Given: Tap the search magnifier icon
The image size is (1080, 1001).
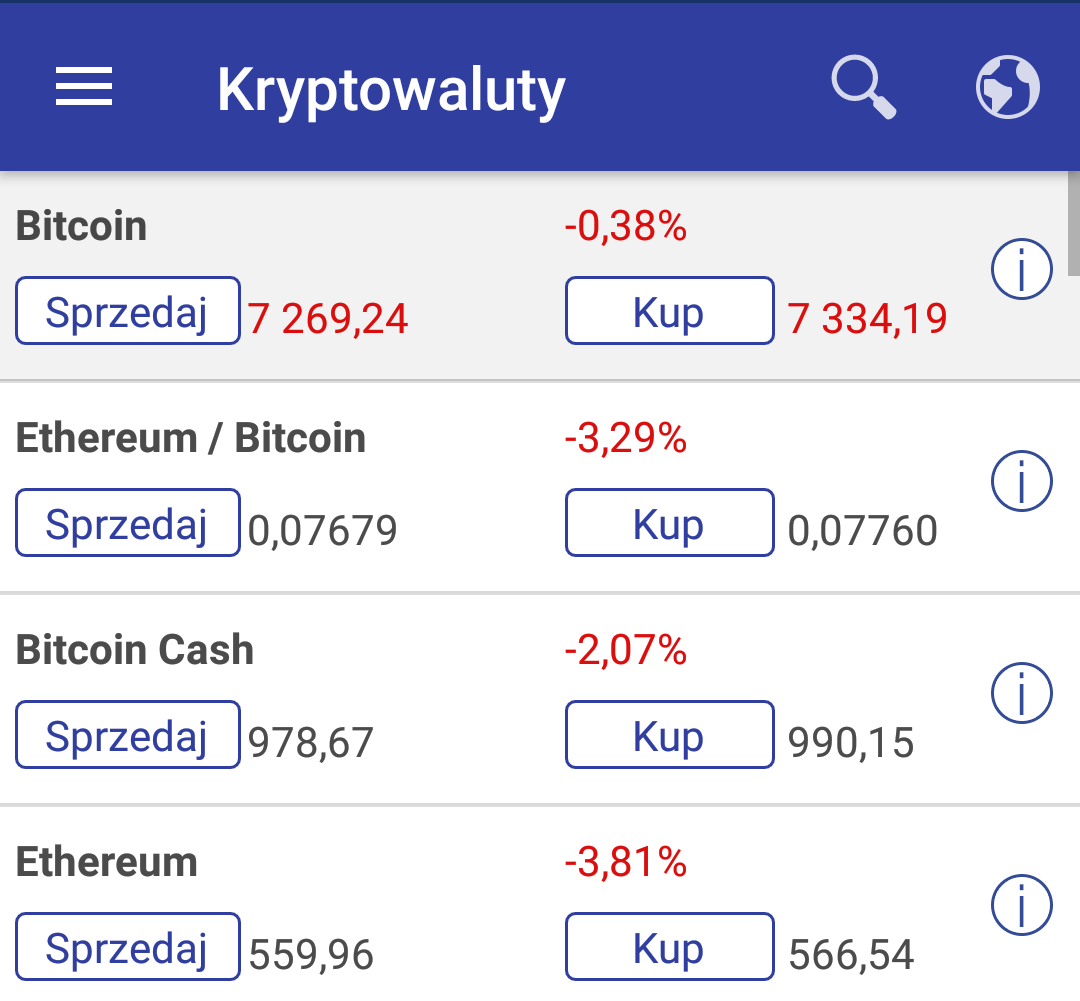Looking at the screenshot, I should 863,88.
